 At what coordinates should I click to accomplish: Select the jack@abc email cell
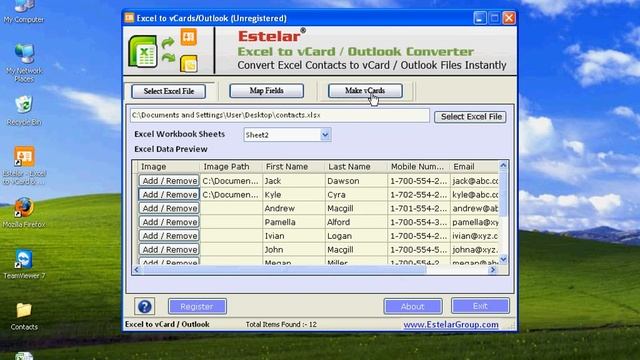474,181
